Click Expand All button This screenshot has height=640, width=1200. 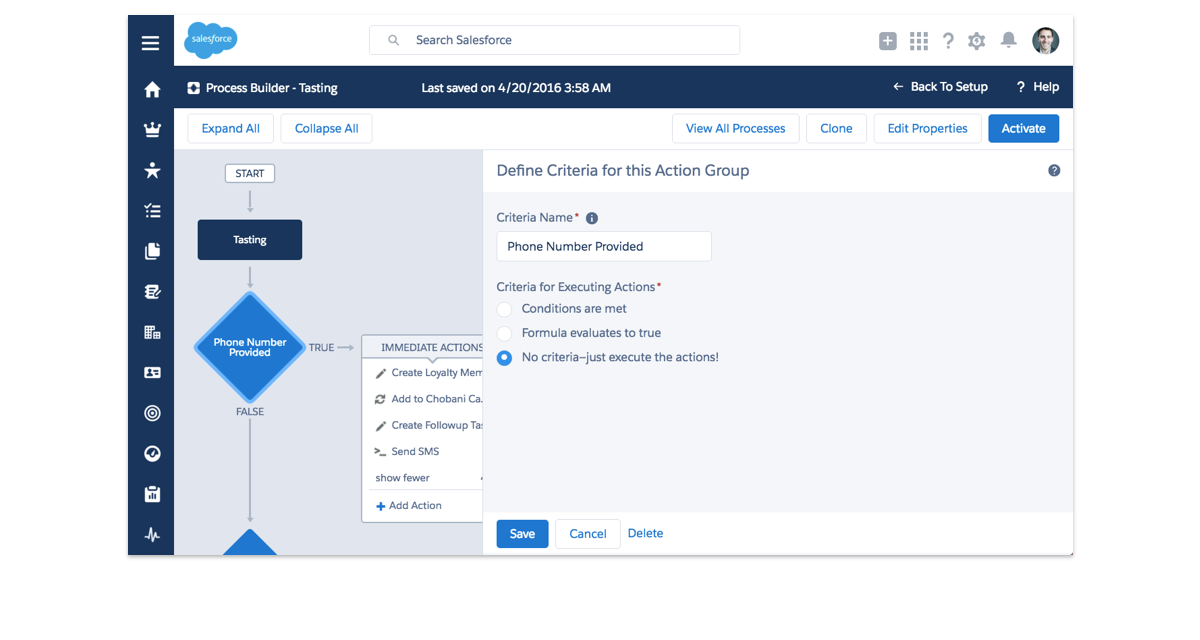230,128
